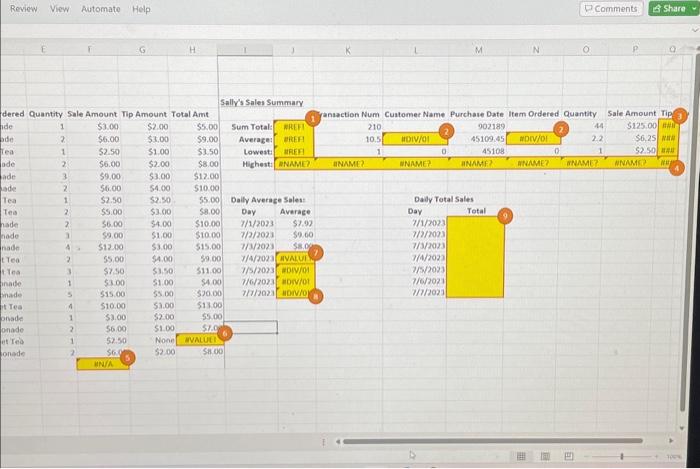
Task: Select column header K
Action: coord(347,50)
